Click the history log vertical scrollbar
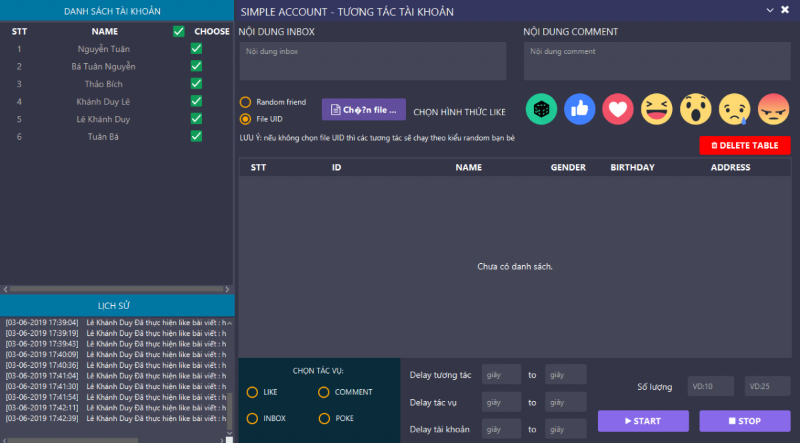 point(230,412)
